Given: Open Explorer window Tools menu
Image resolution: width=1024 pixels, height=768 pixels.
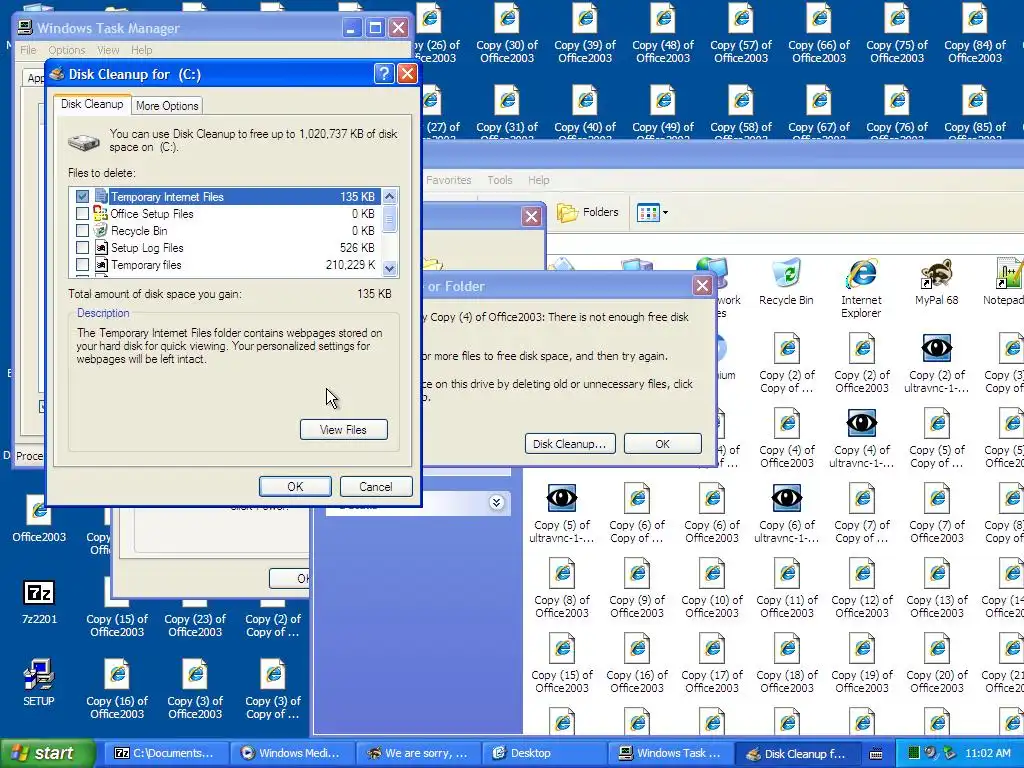Looking at the screenshot, I should point(500,180).
